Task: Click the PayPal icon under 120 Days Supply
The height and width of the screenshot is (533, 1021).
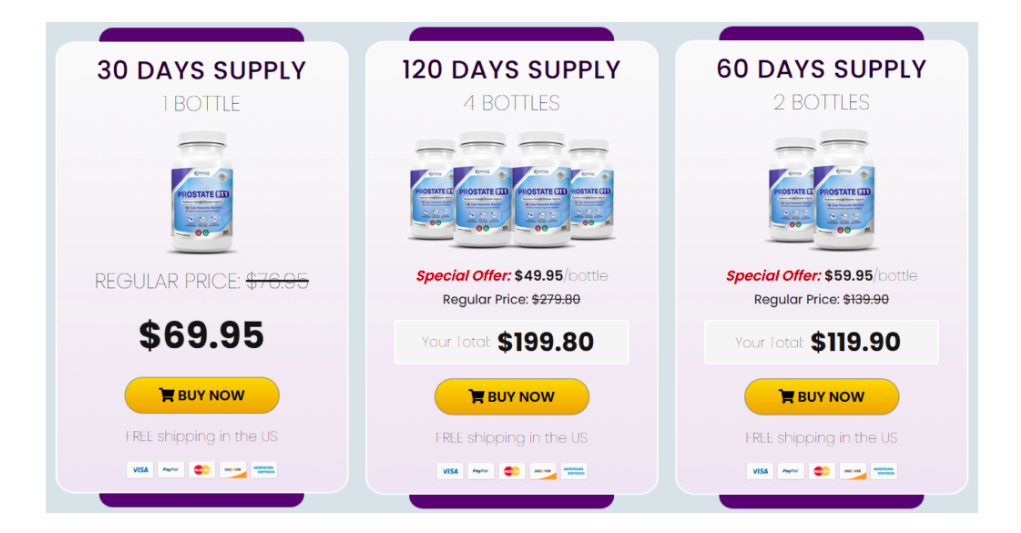Action: pos(481,471)
